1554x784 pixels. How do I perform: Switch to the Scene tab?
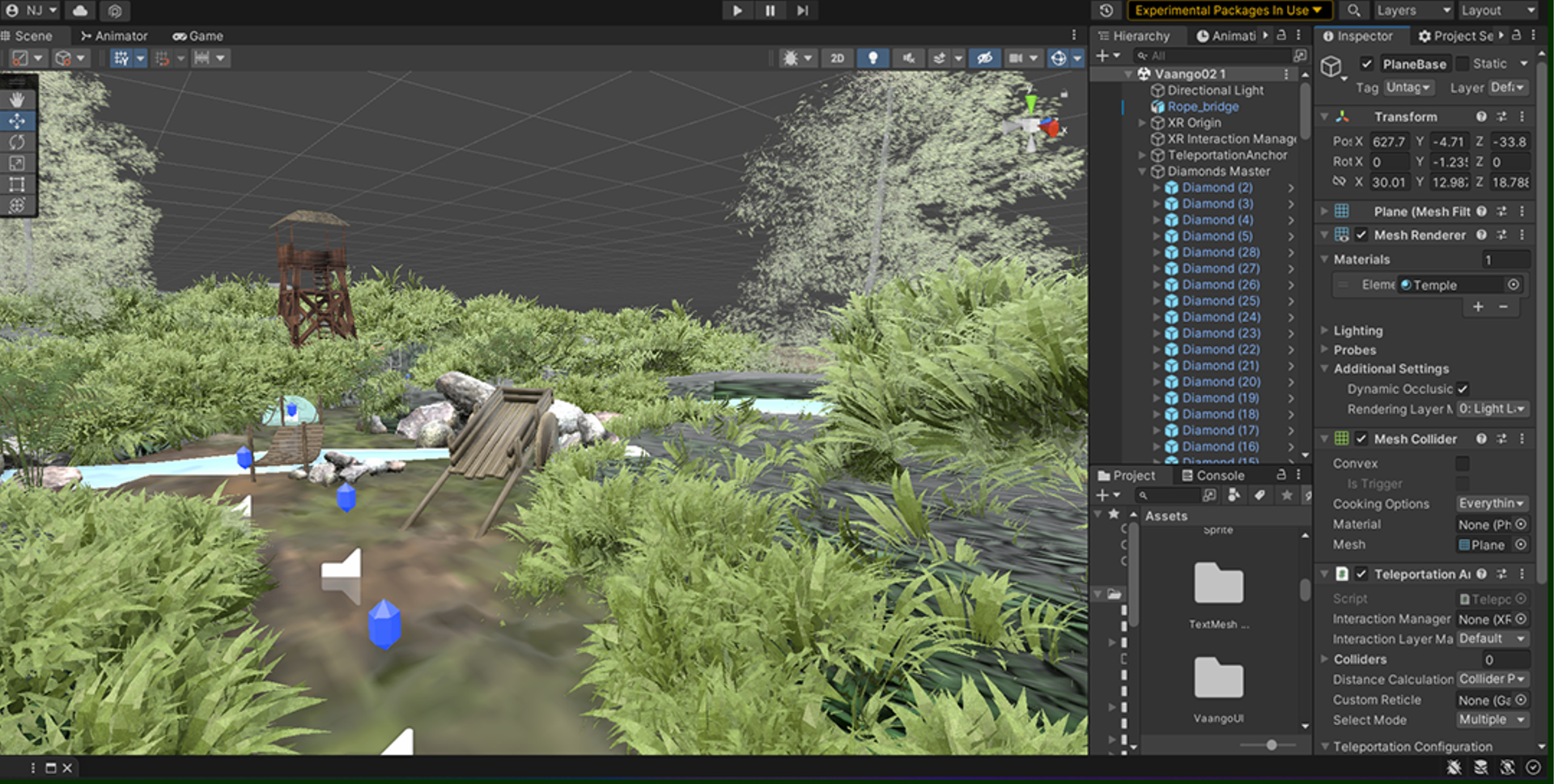(27, 36)
